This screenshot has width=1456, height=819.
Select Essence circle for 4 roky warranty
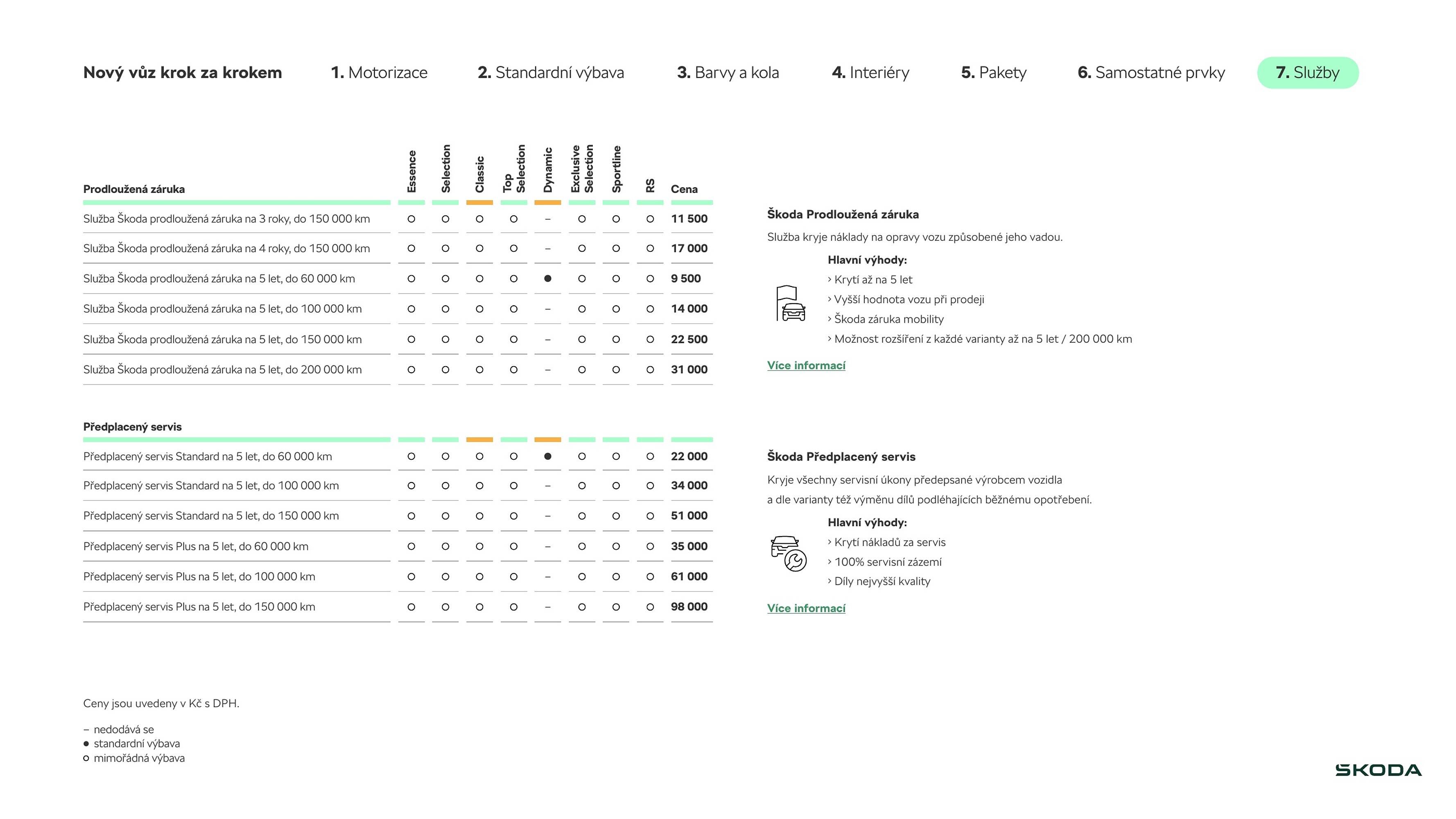411,248
